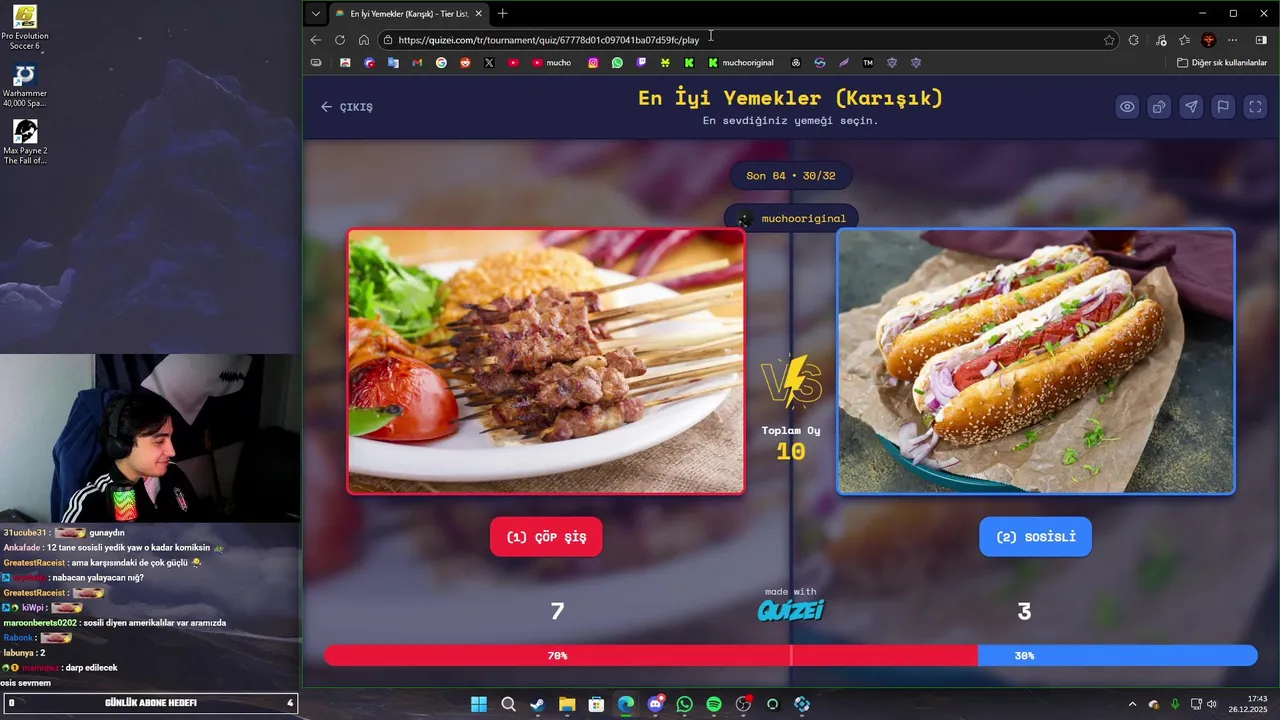Open browser settings and more menu

pyautogui.click(x=1233, y=40)
